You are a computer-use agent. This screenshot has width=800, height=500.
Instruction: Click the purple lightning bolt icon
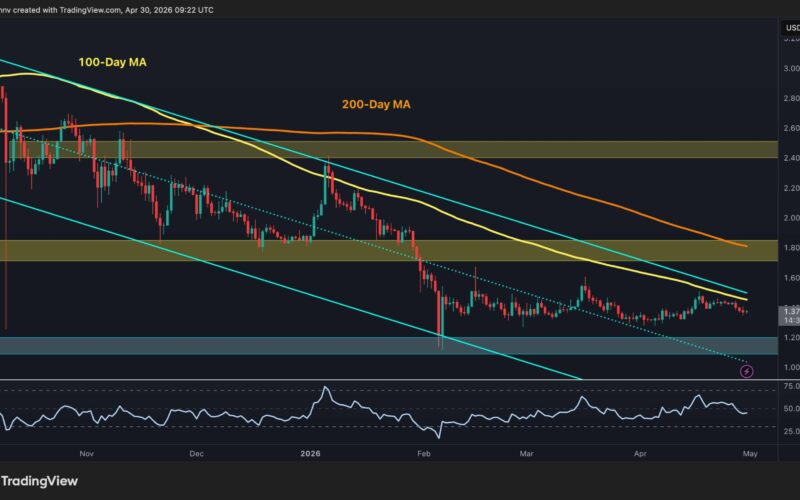(746, 371)
